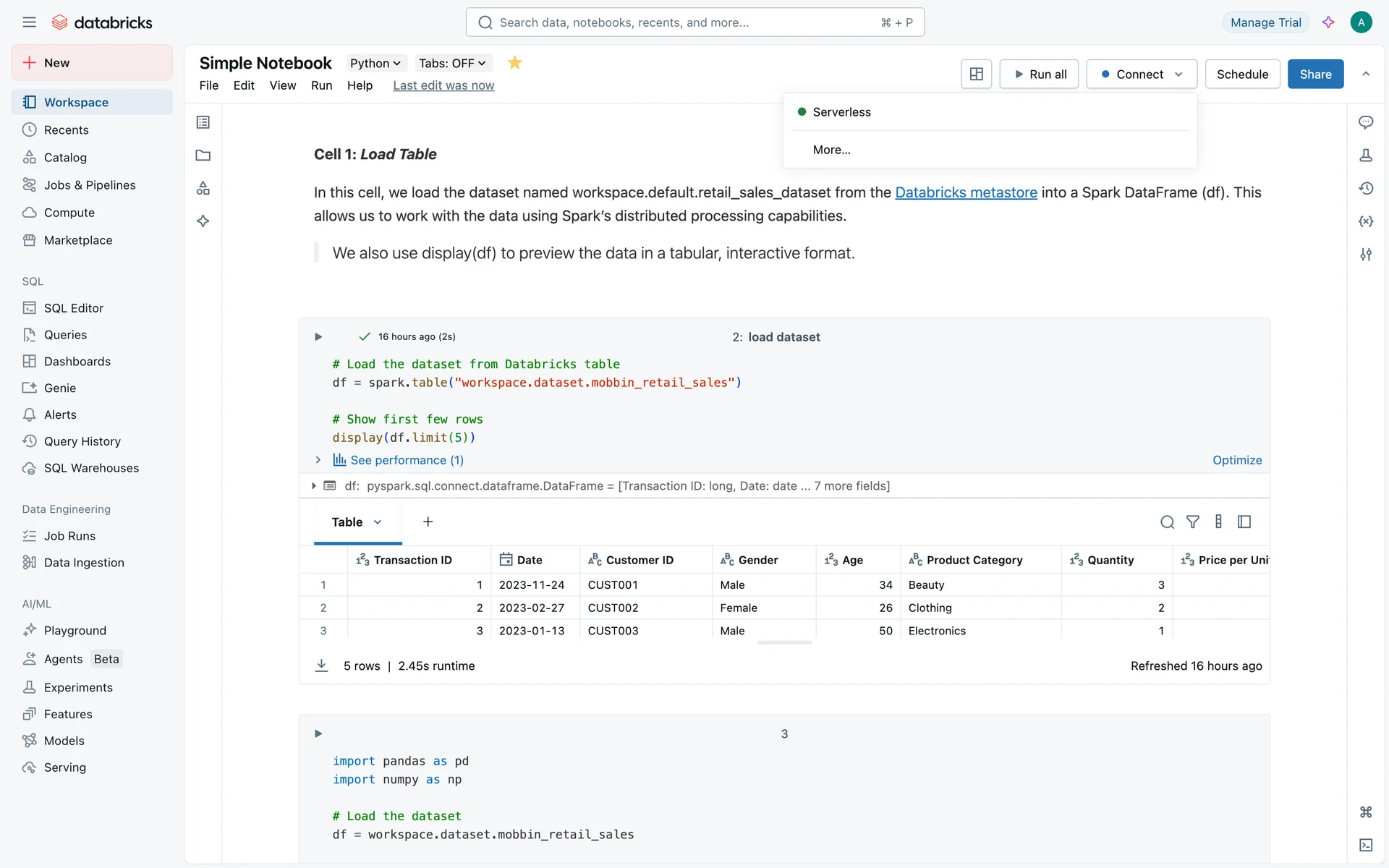The width and height of the screenshot is (1389, 868).
Task: Select the Serverless compute option
Action: (841, 112)
